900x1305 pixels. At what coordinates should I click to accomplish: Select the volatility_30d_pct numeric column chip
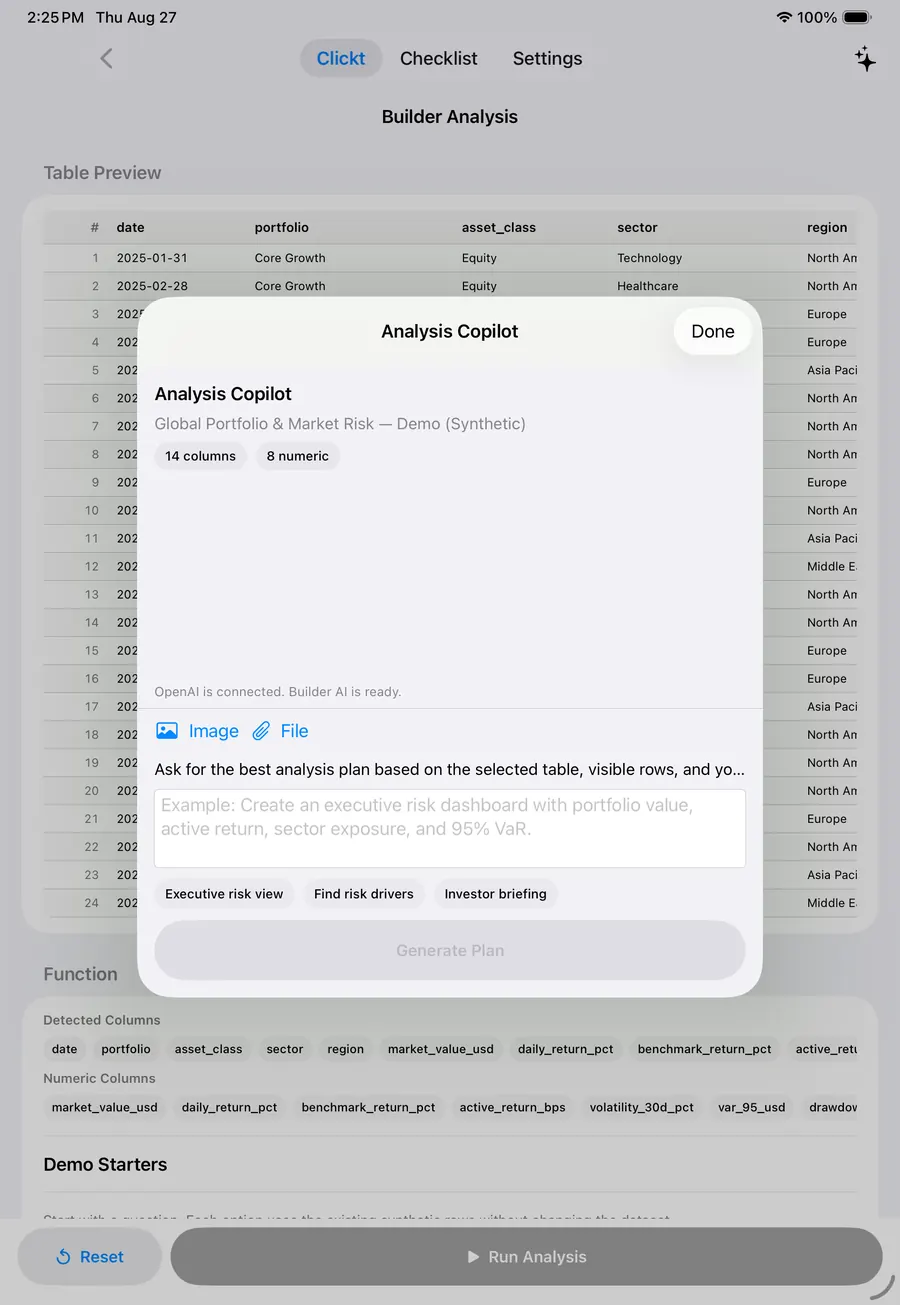coord(642,1107)
